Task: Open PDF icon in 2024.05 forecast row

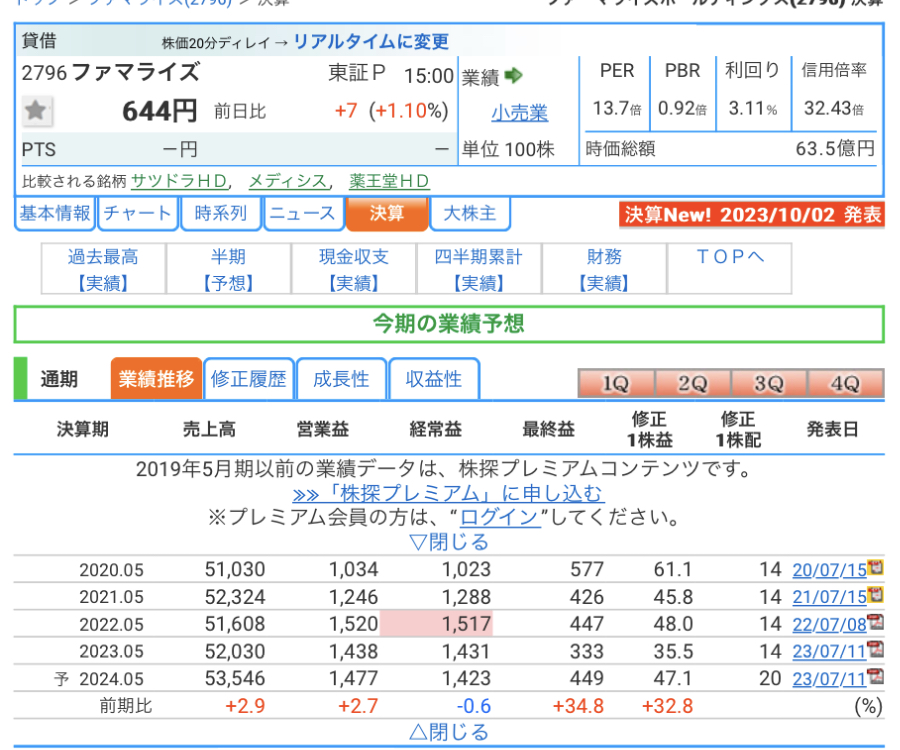Action: click(876, 676)
